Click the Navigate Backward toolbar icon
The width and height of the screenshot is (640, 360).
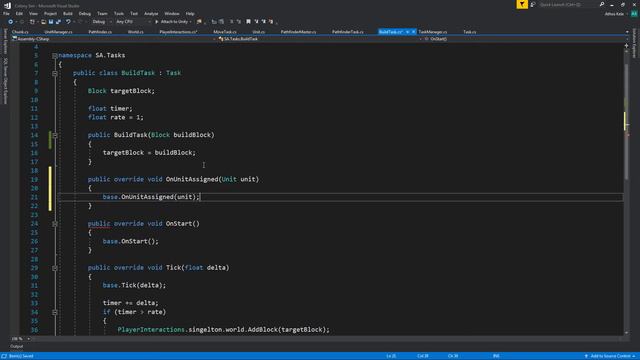tap(11, 22)
